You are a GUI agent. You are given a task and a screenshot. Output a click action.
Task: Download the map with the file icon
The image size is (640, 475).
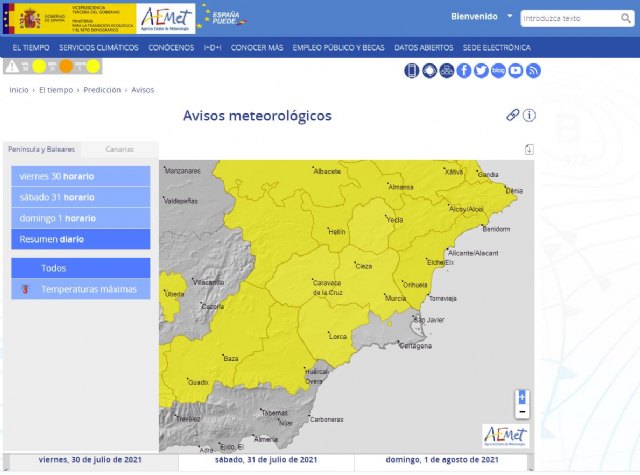pos(528,150)
